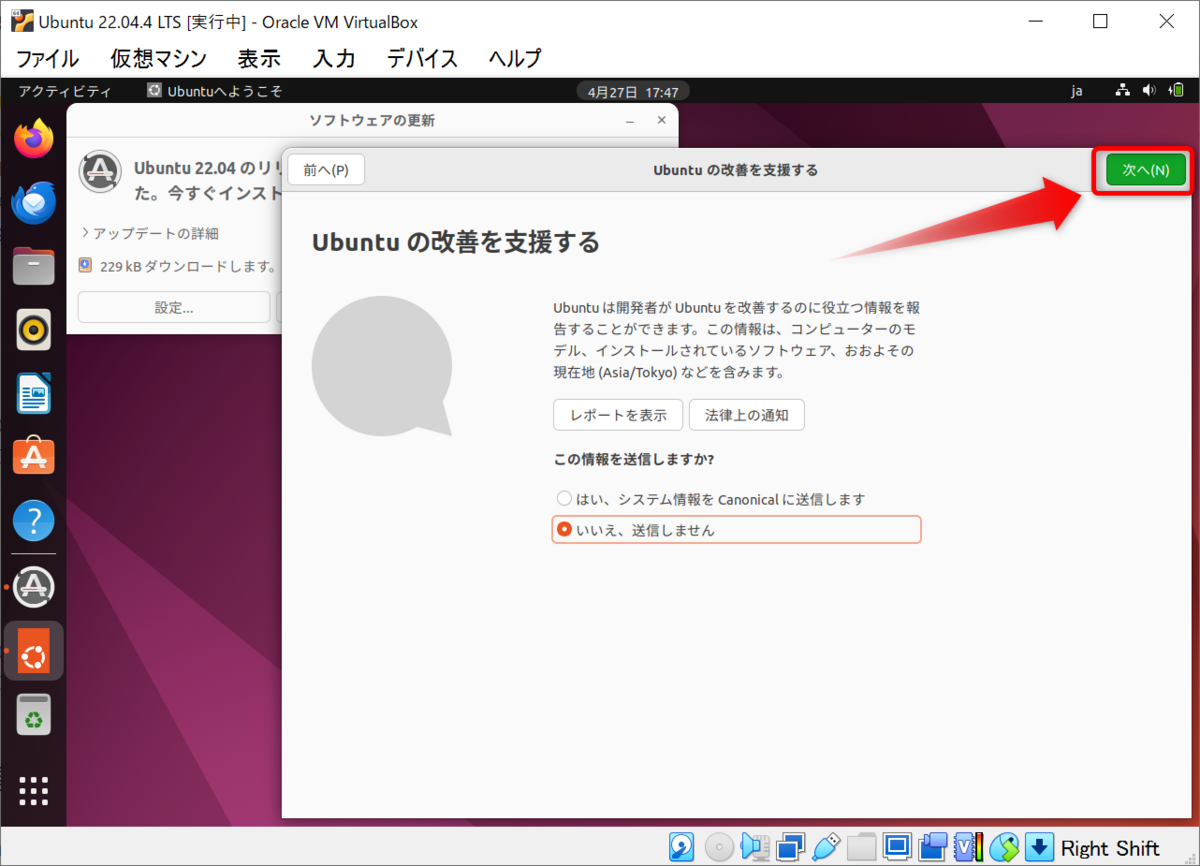The width and height of the screenshot is (1200, 866).
Task: Click VirtualBox shared folders status icon
Action: click(x=861, y=848)
